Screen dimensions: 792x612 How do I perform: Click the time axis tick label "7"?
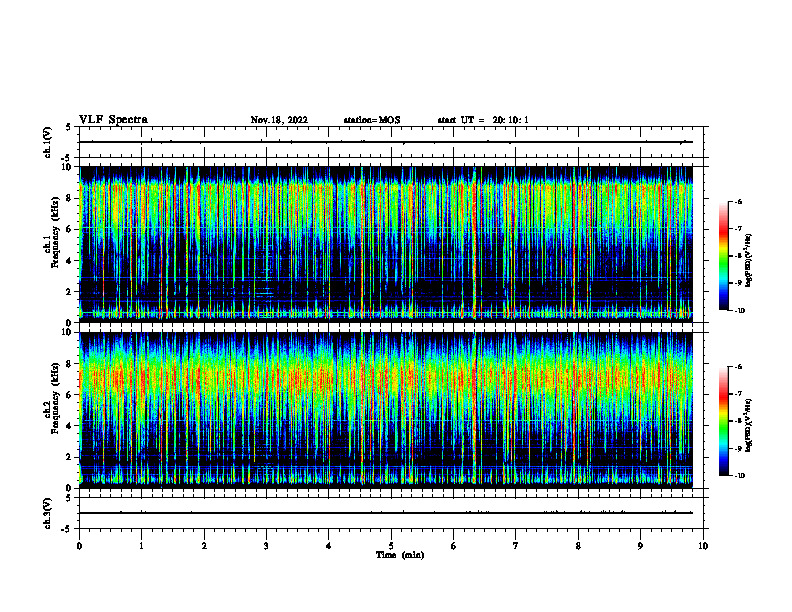pos(516,546)
